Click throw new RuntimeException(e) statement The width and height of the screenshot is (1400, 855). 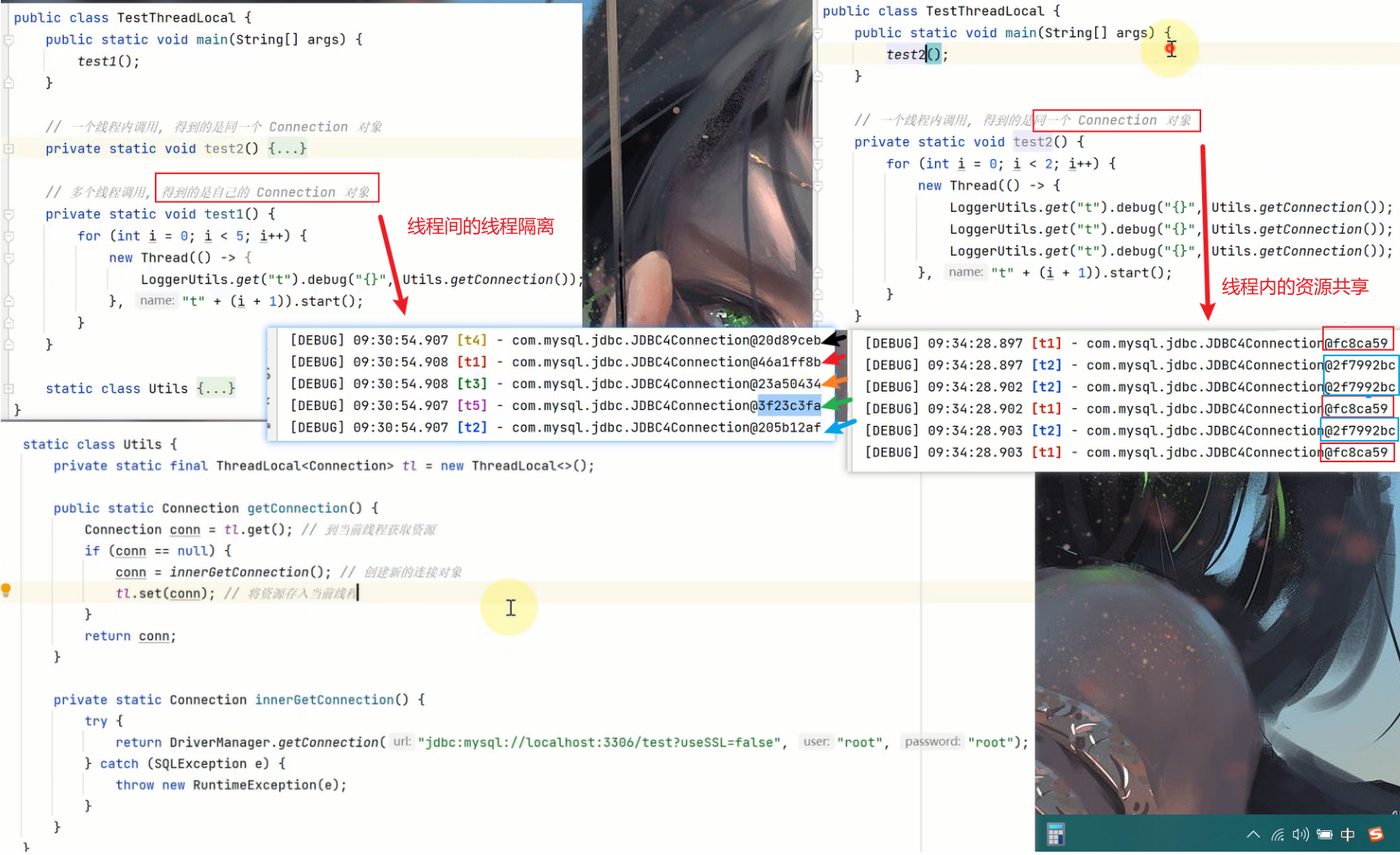tap(231, 785)
